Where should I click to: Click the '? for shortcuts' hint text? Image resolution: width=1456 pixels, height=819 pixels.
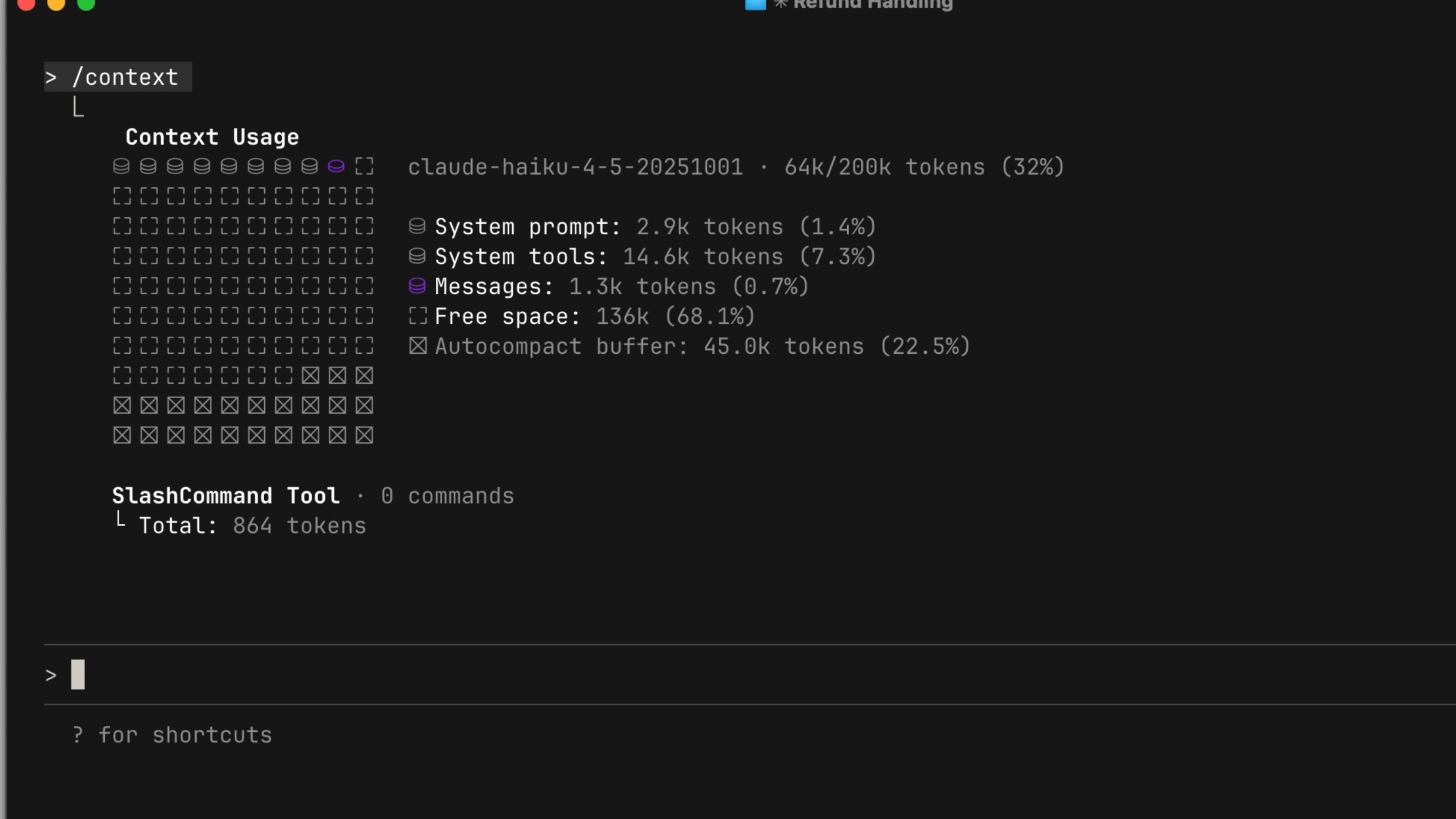173,735
